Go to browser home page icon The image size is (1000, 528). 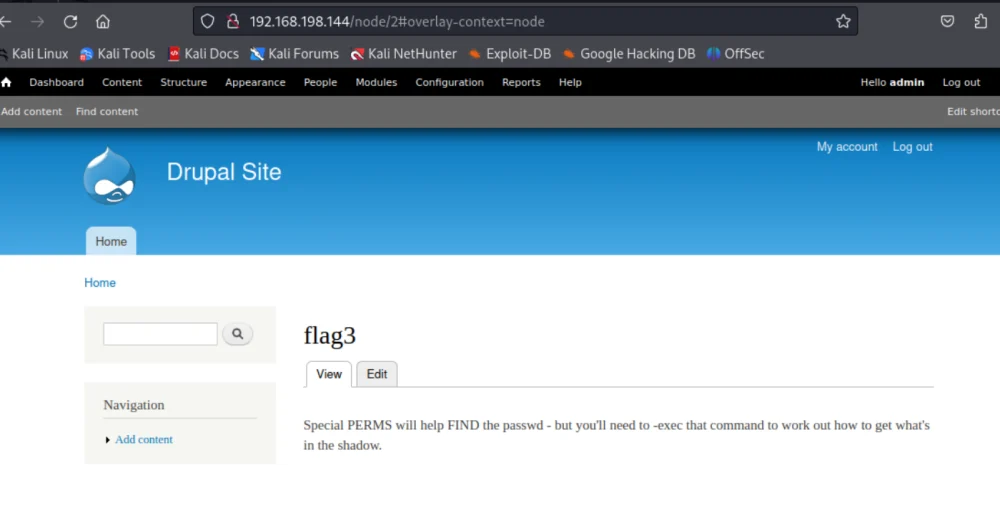(103, 22)
